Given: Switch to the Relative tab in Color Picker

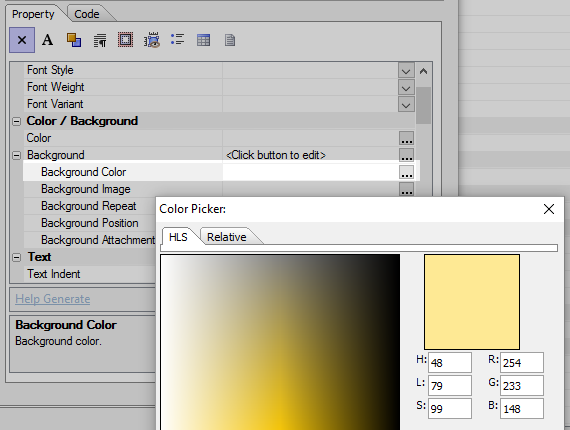Looking at the screenshot, I should [226, 237].
